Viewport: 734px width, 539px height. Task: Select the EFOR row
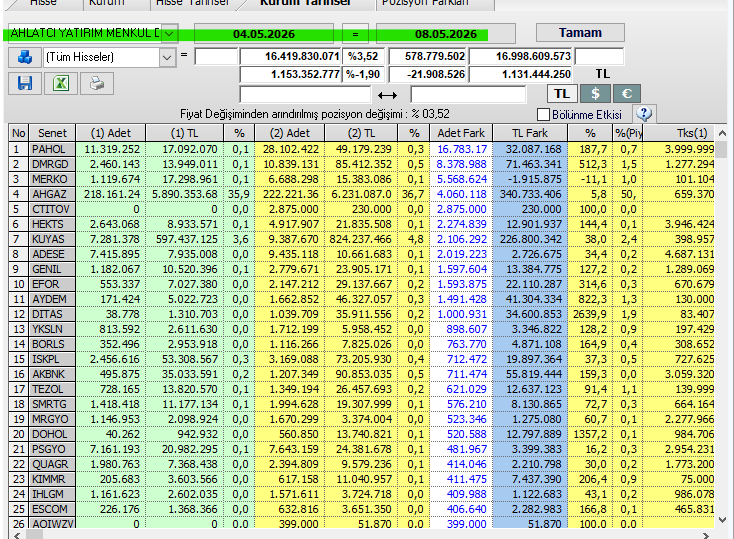click(361, 284)
